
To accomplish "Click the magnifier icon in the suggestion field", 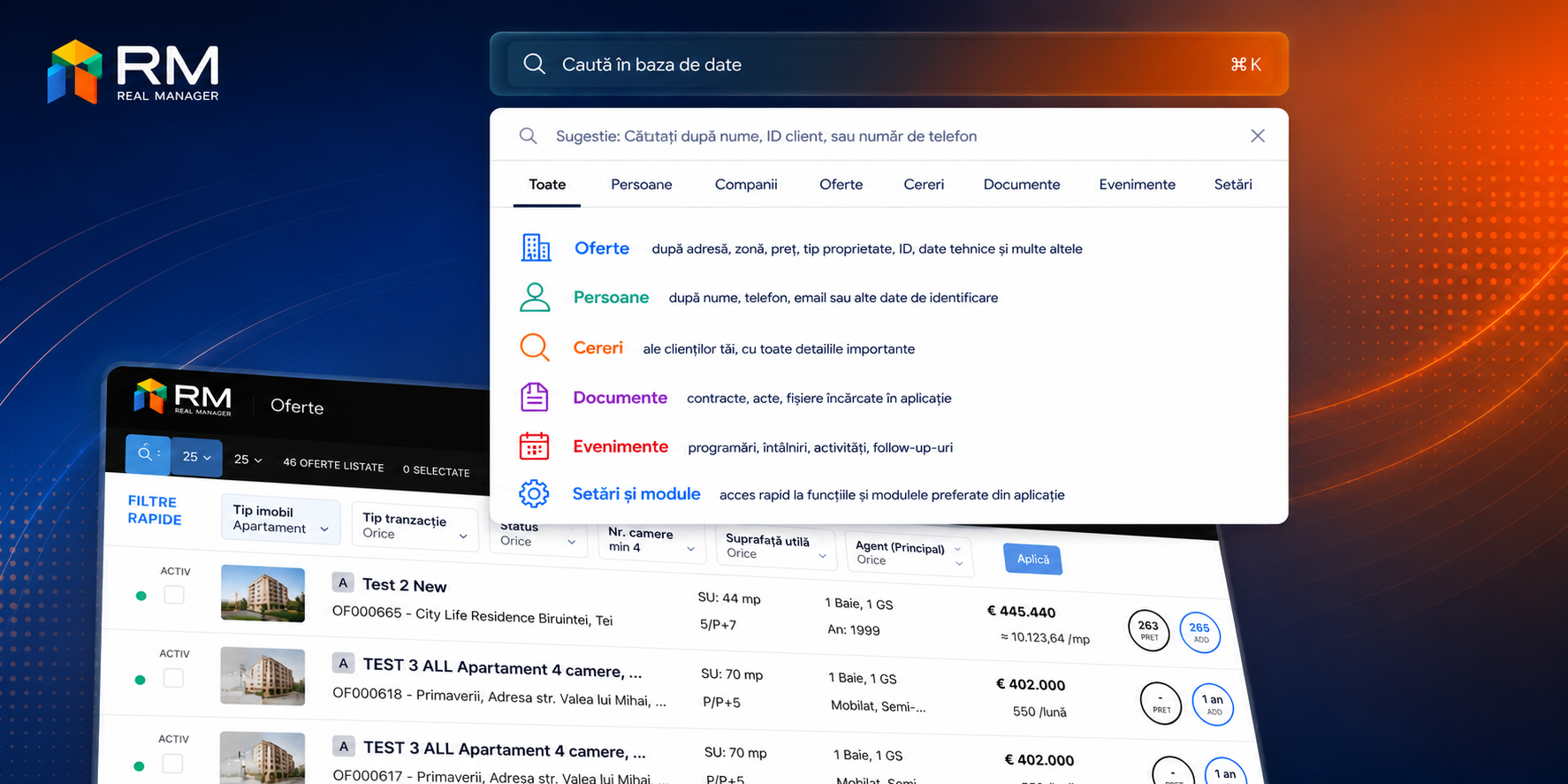I will (x=528, y=135).
